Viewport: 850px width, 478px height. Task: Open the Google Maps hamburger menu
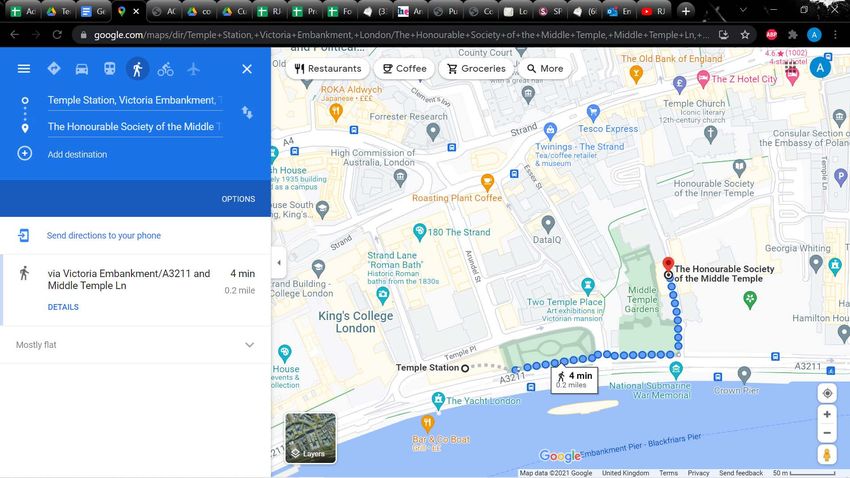point(24,69)
